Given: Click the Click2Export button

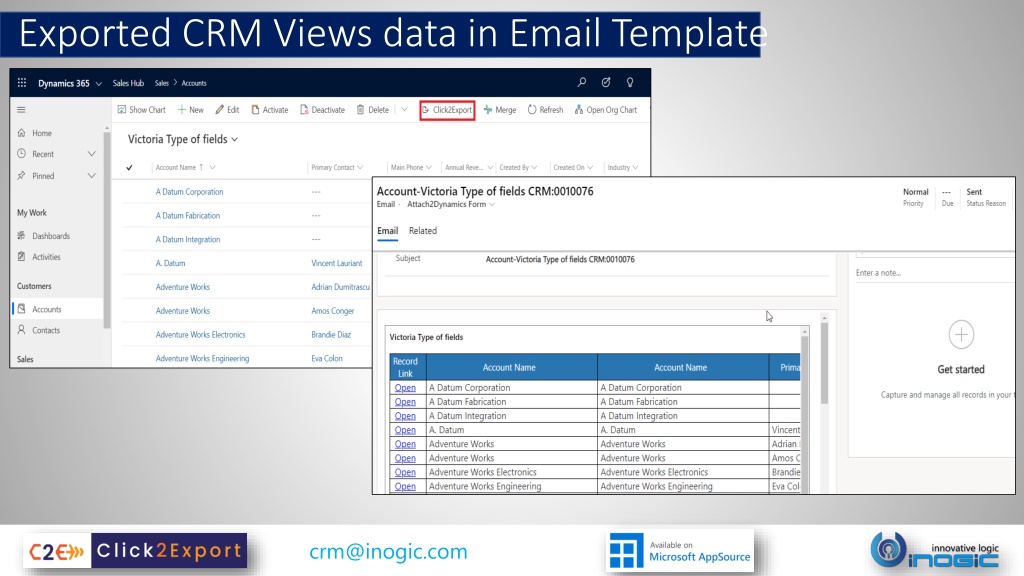Looking at the screenshot, I should [447, 110].
